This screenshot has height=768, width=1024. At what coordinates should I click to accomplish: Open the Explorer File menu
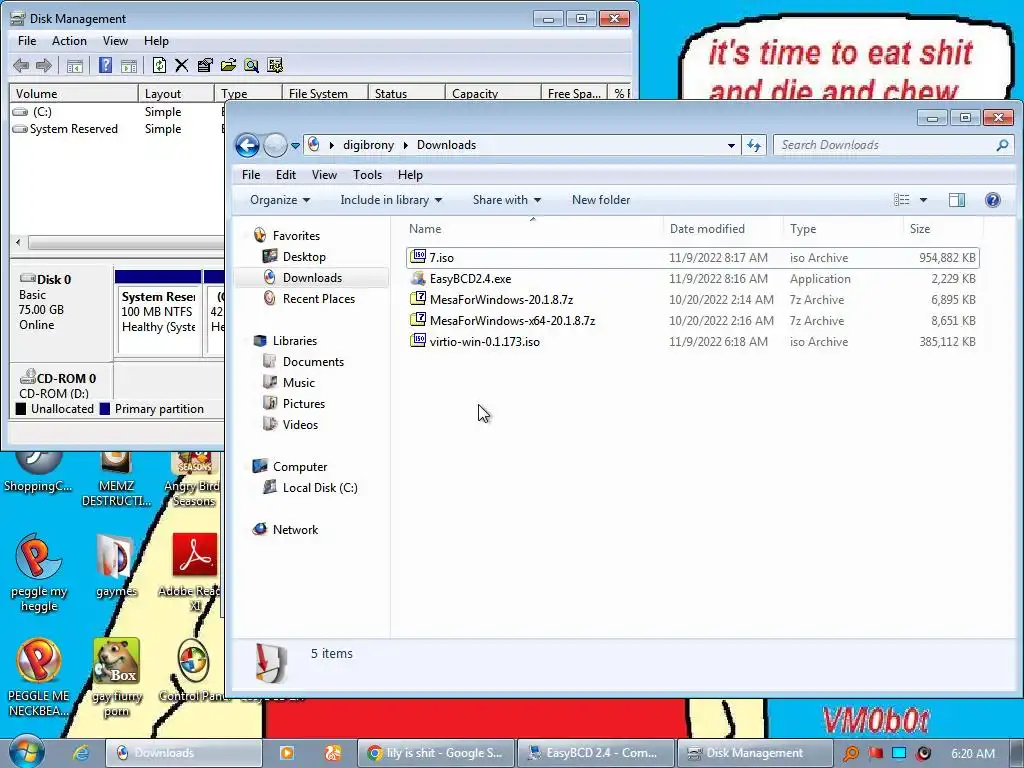tap(251, 174)
